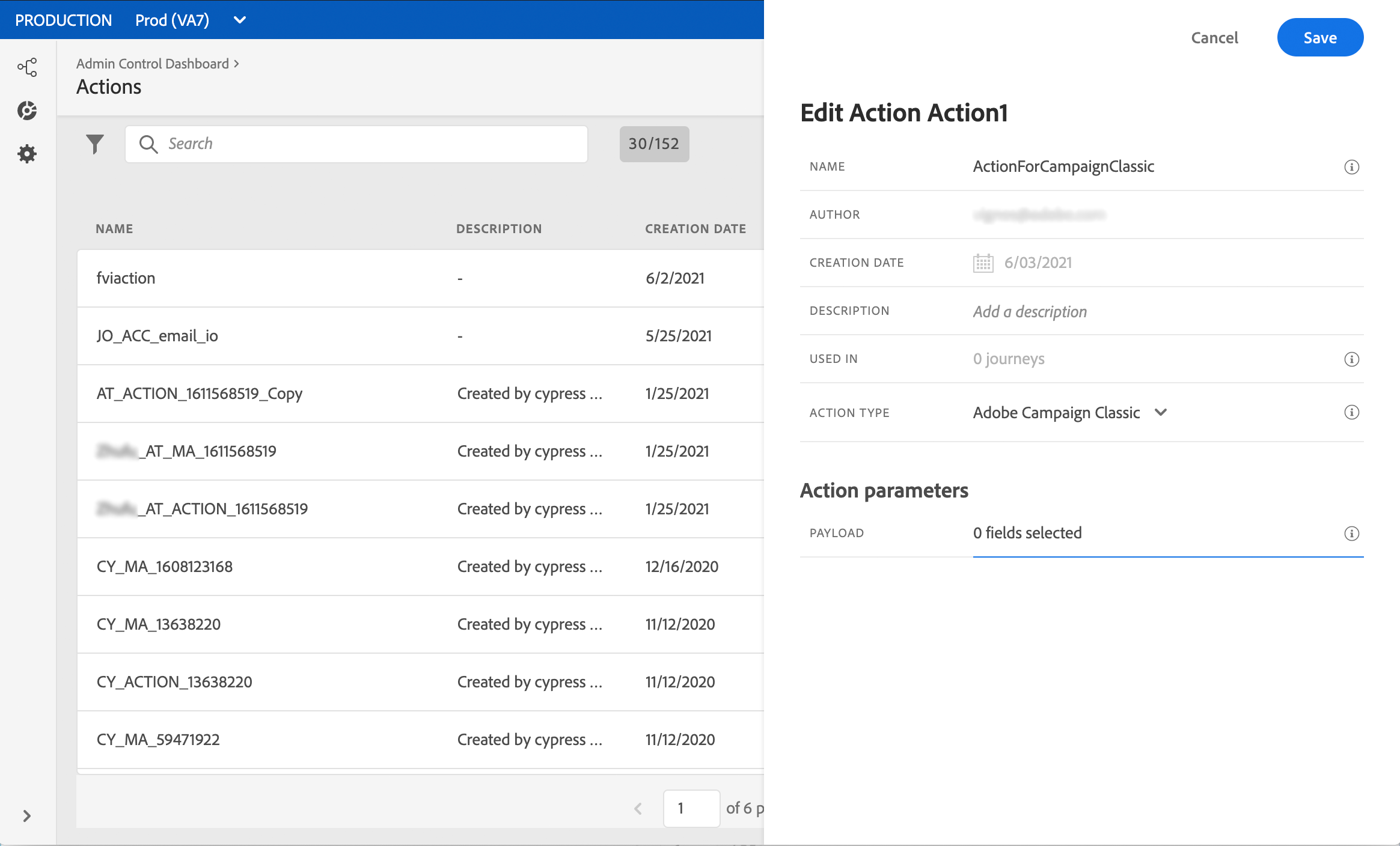The image size is (1400, 846).
Task: Click the Admin Control Dashboard breadcrumb
Action: [153, 64]
